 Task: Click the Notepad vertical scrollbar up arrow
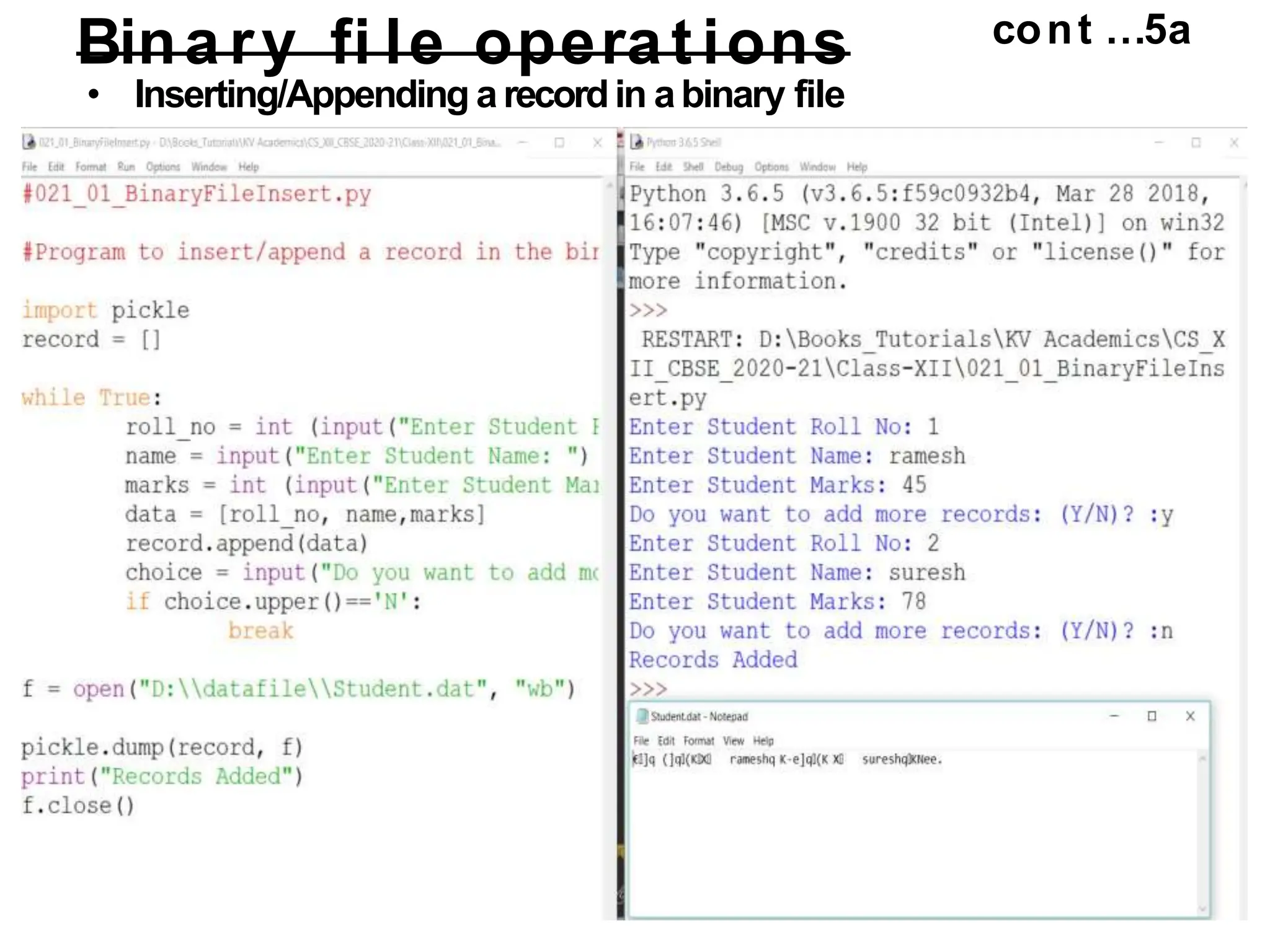1202,759
